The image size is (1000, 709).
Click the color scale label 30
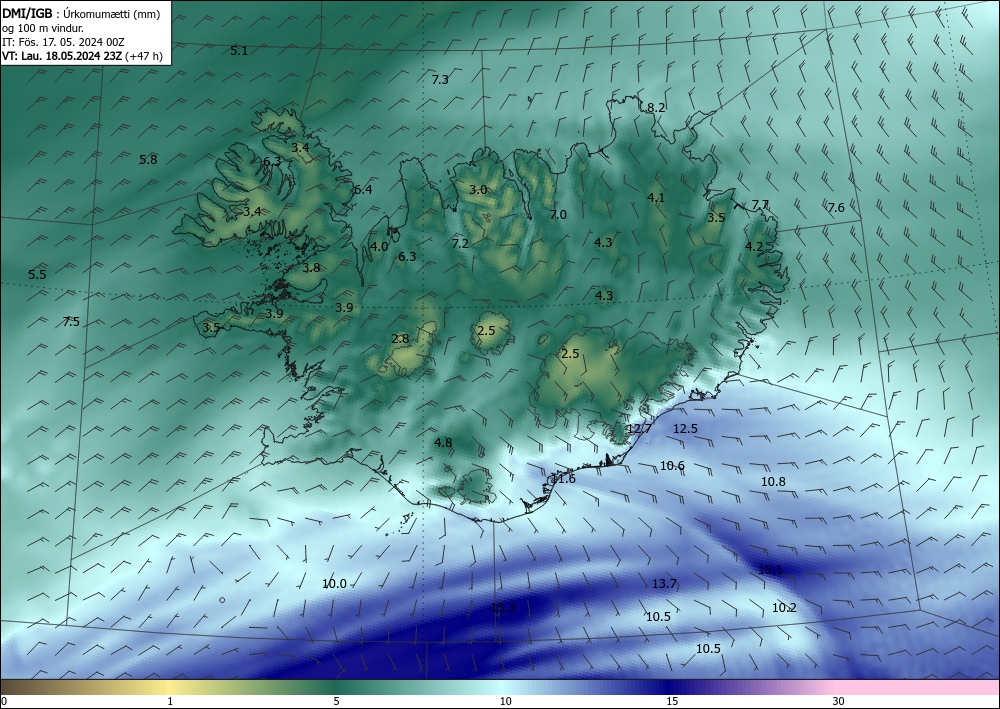839,701
